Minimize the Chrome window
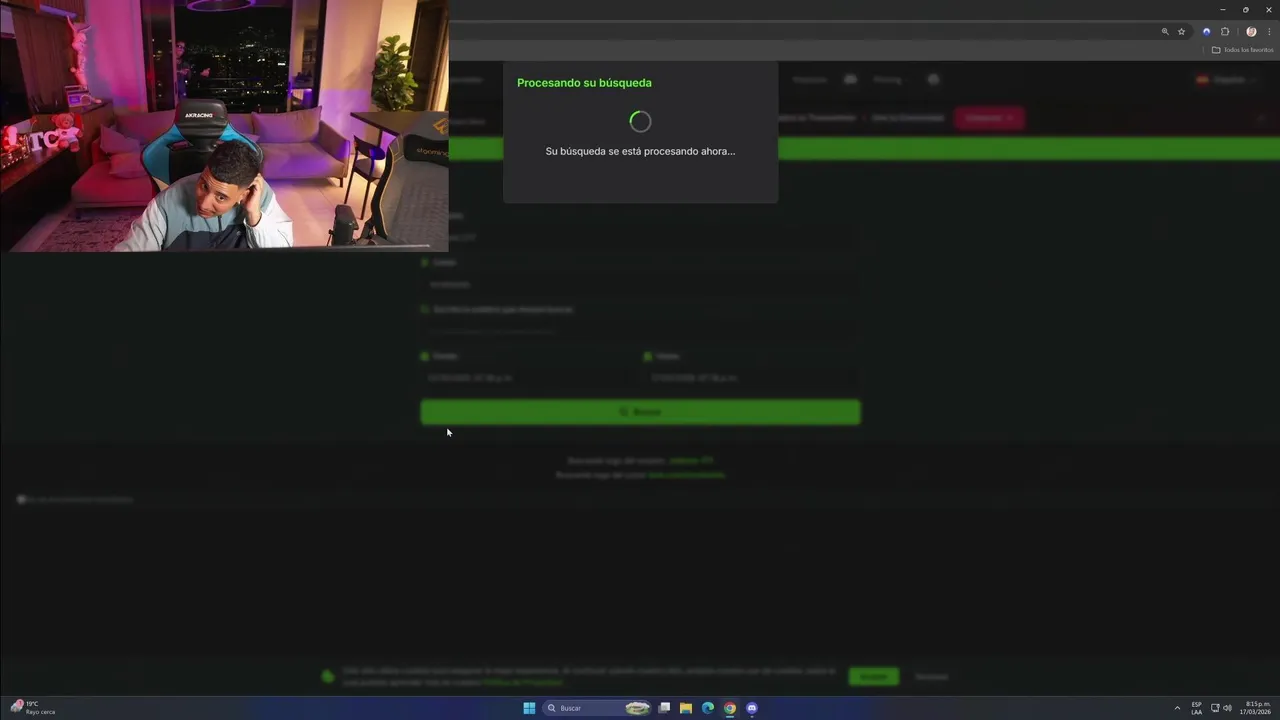 click(1222, 9)
